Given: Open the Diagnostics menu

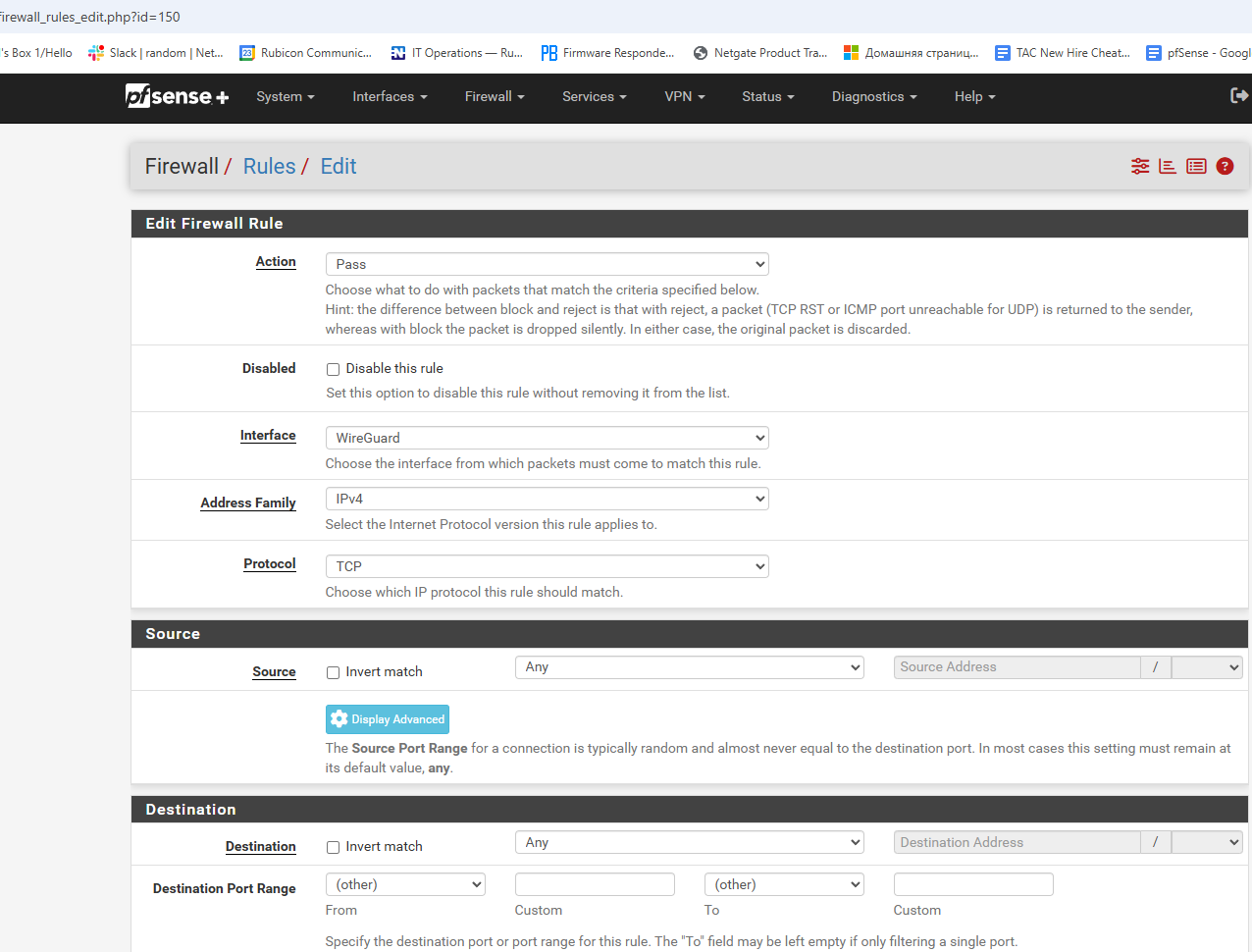Looking at the screenshot, I should pos(873,96).
